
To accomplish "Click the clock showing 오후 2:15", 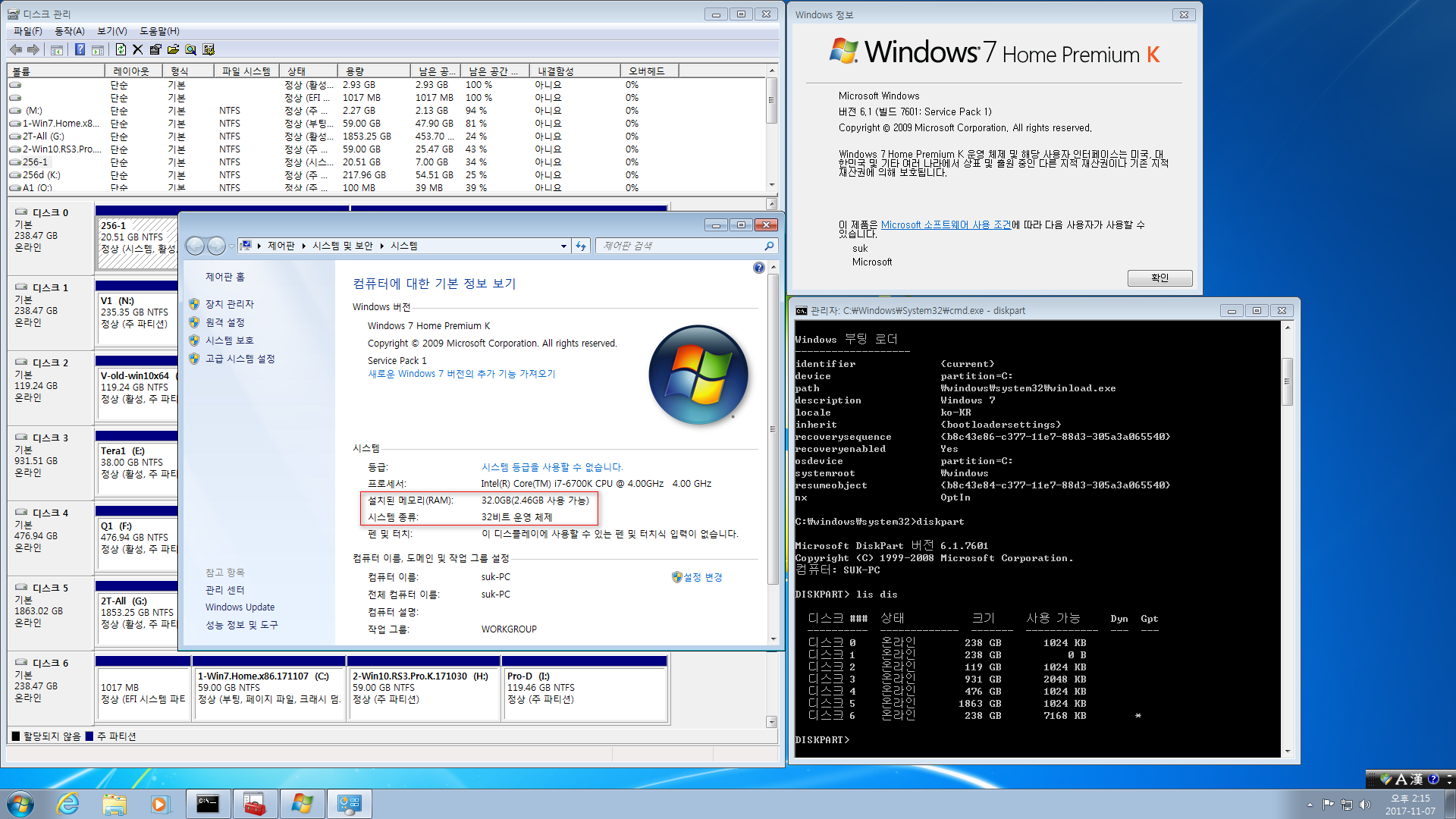I will pyautogui.click(x=1410, y=799).
